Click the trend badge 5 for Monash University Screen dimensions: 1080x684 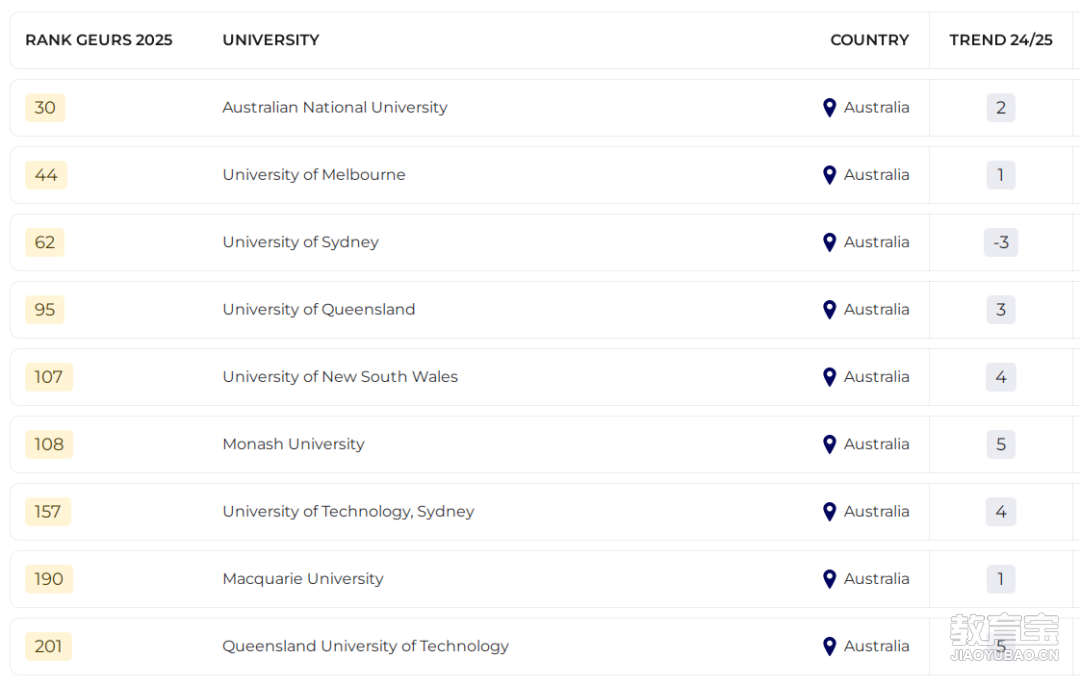1001,444
